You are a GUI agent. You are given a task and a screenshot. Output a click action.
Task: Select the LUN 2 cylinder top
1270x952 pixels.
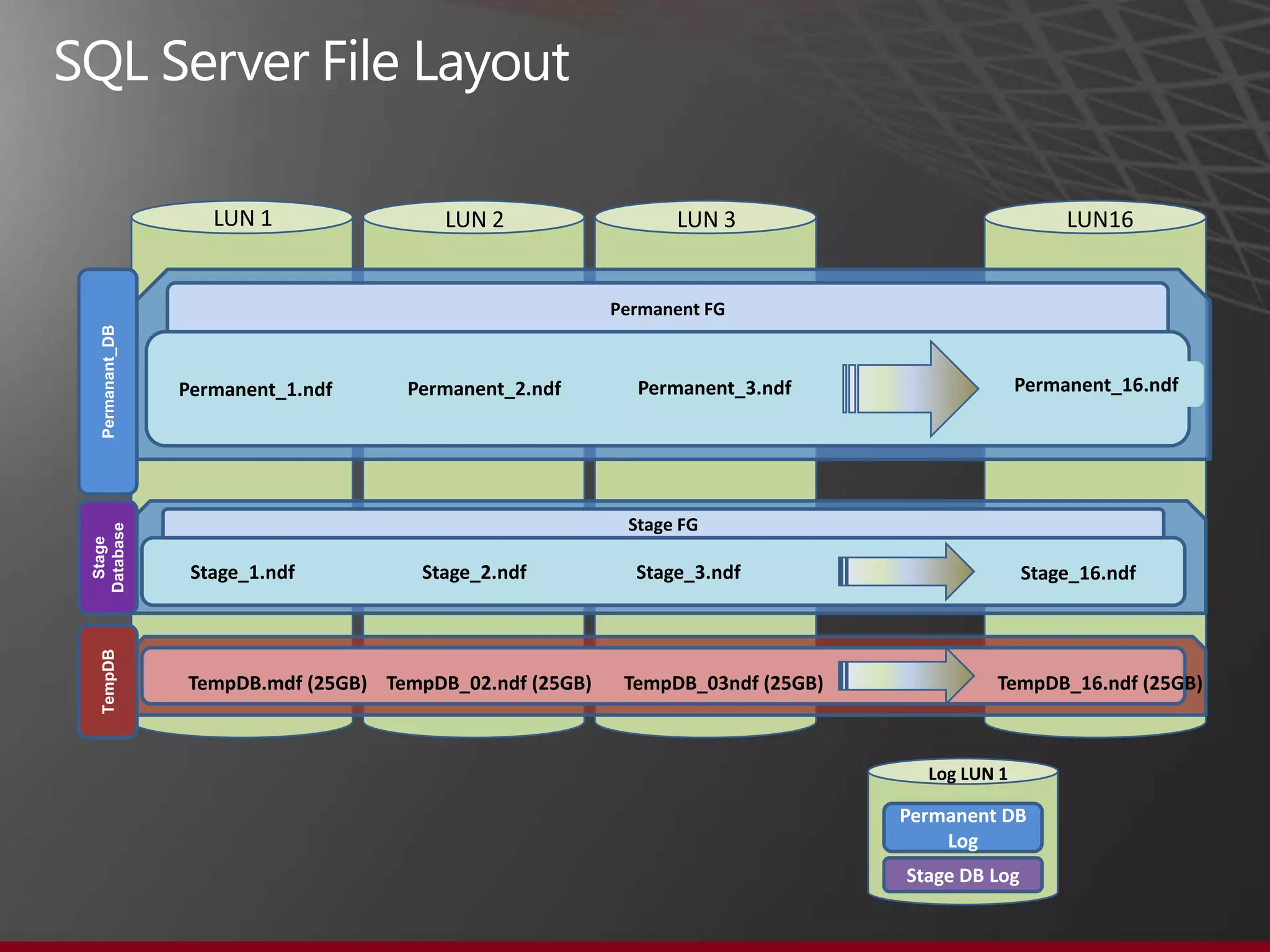tap(474, 219)
